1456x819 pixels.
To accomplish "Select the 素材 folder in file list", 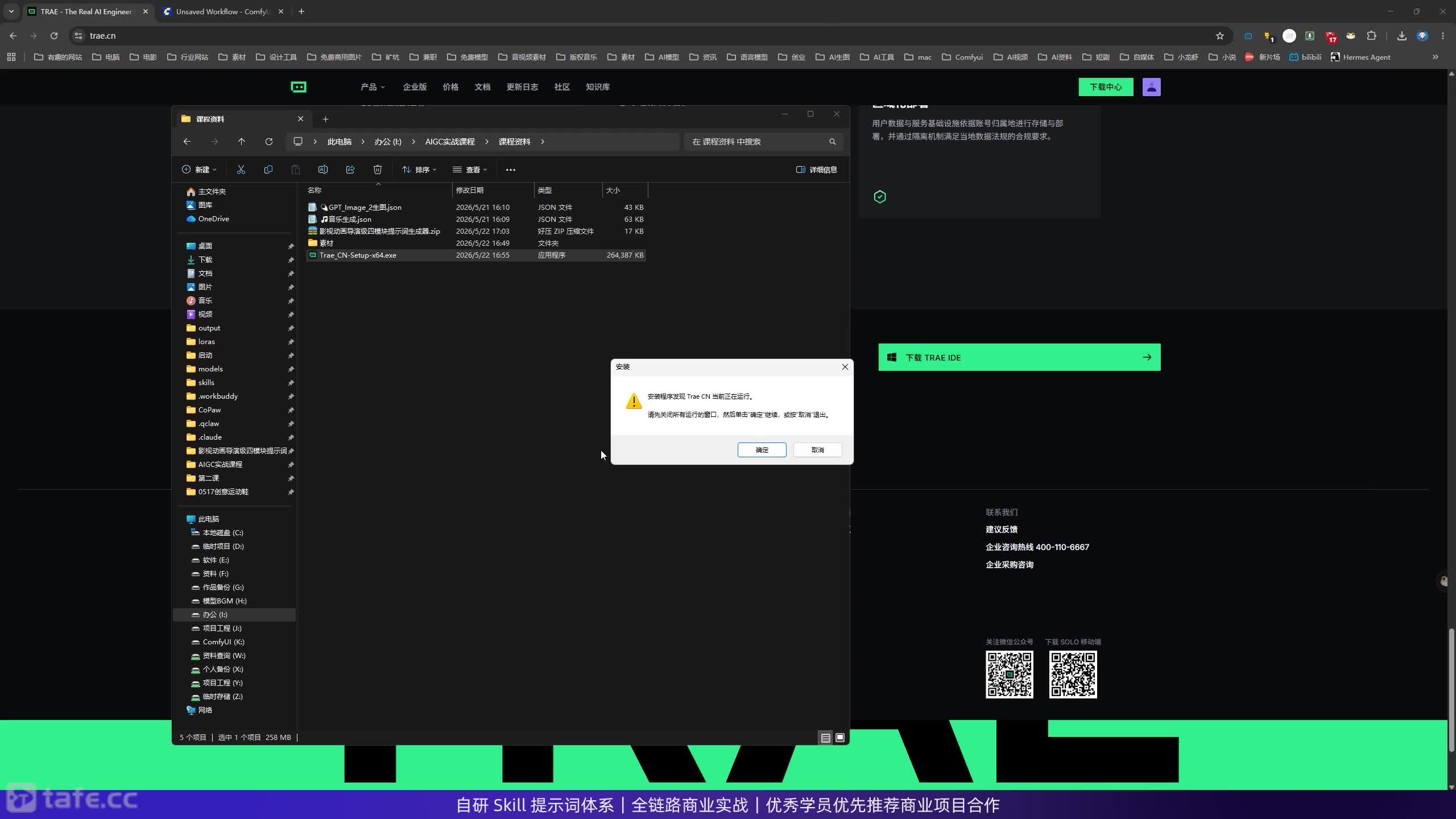I will coord(476,243).
